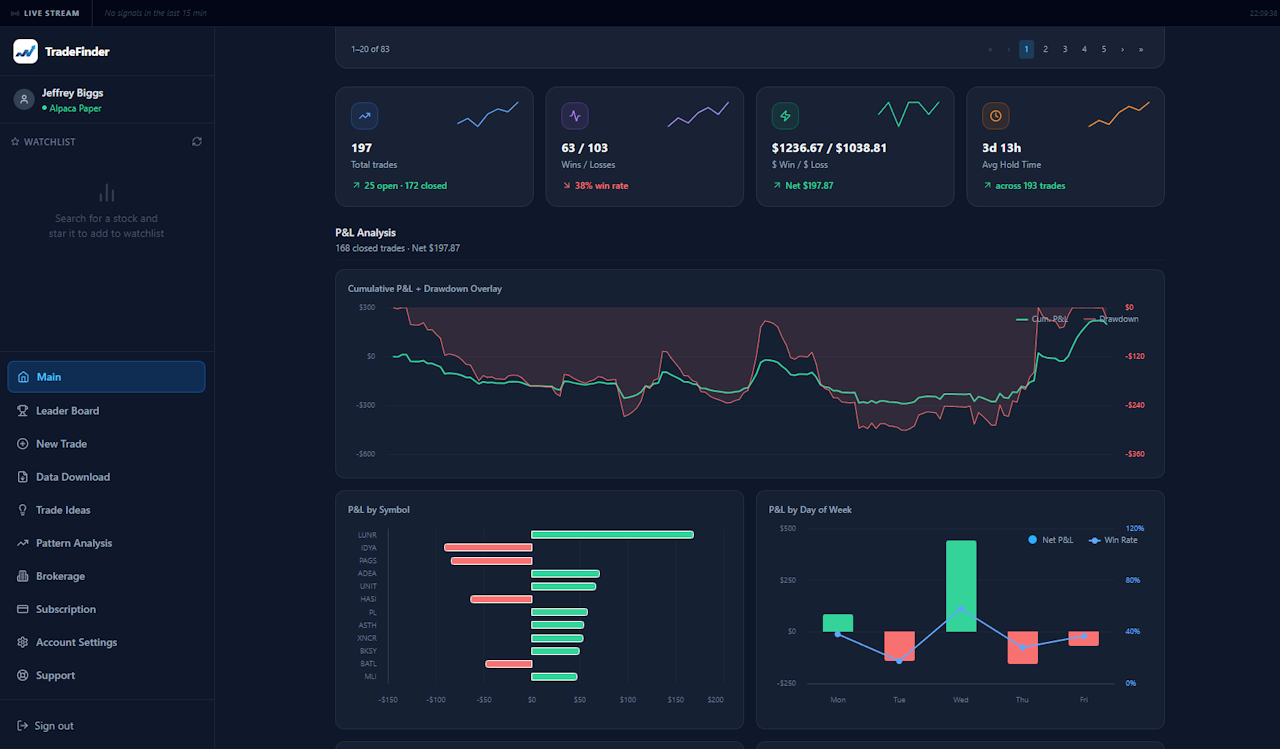The height and width of the screenshot is (749, 1280).
Task: Open the Subscription page
Action: tap(107, 609)
